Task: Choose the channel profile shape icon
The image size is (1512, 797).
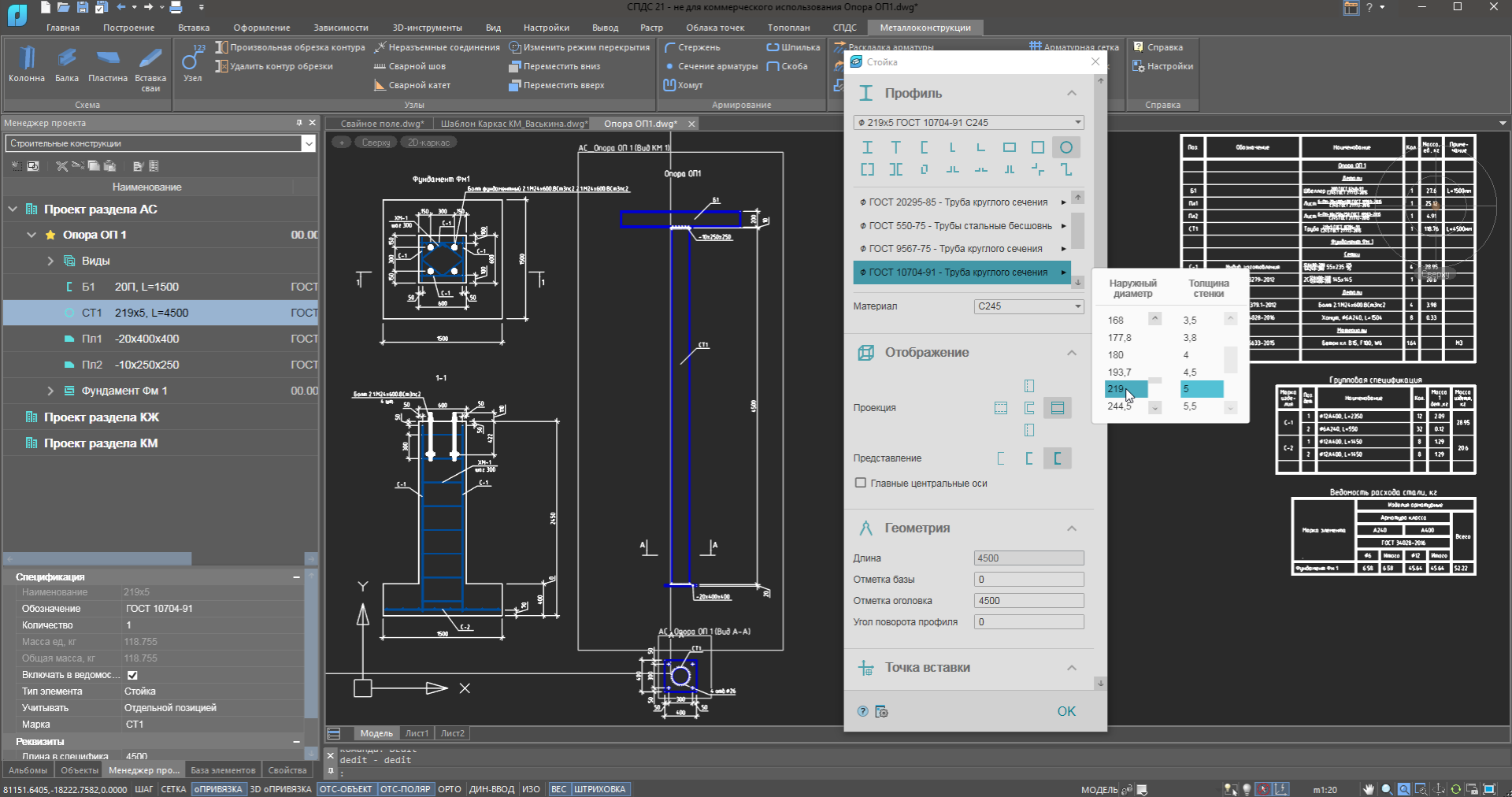Action: (924, 147)
